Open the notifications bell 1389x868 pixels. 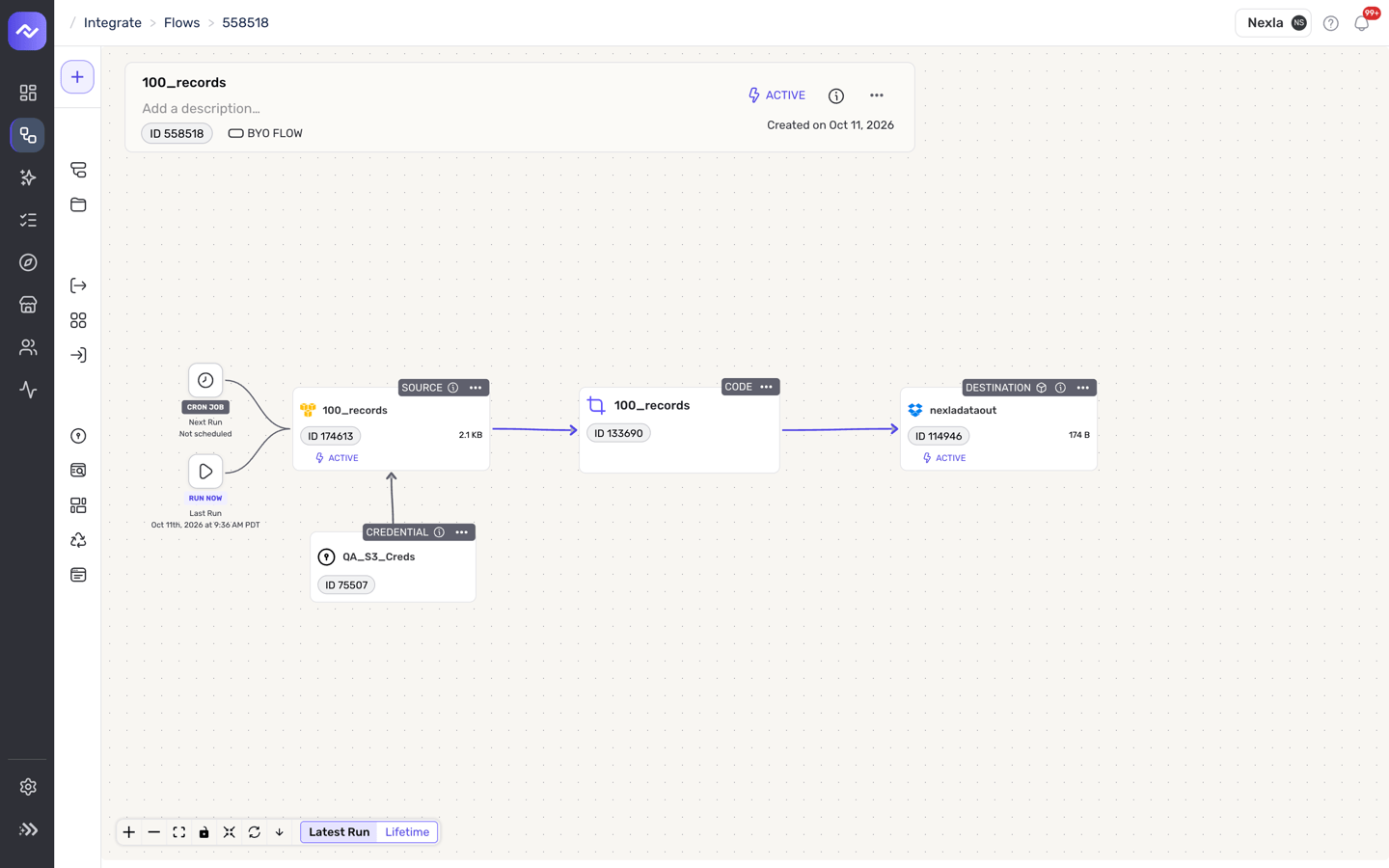1362,23
